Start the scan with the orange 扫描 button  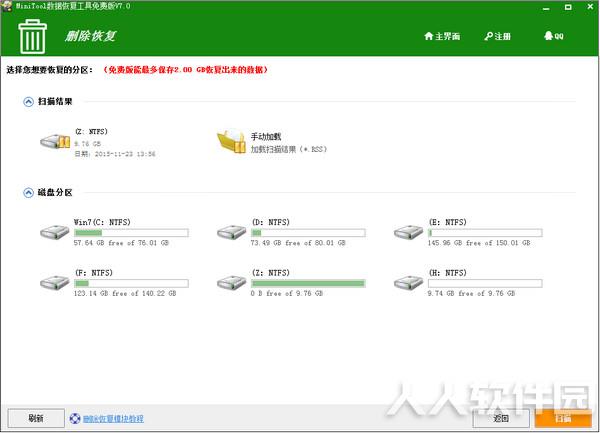[x=563, y=418]
